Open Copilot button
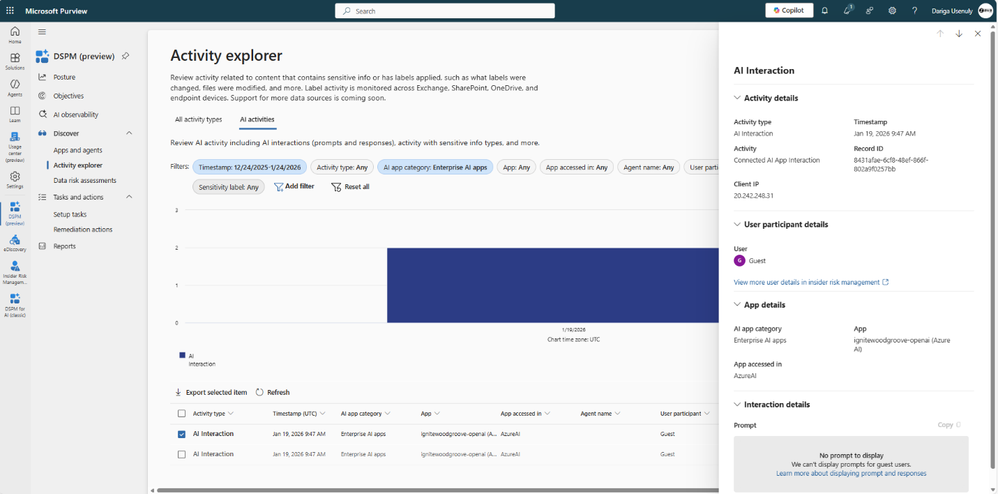The height and width of the screenshot is (494, 998). point(789,11)
